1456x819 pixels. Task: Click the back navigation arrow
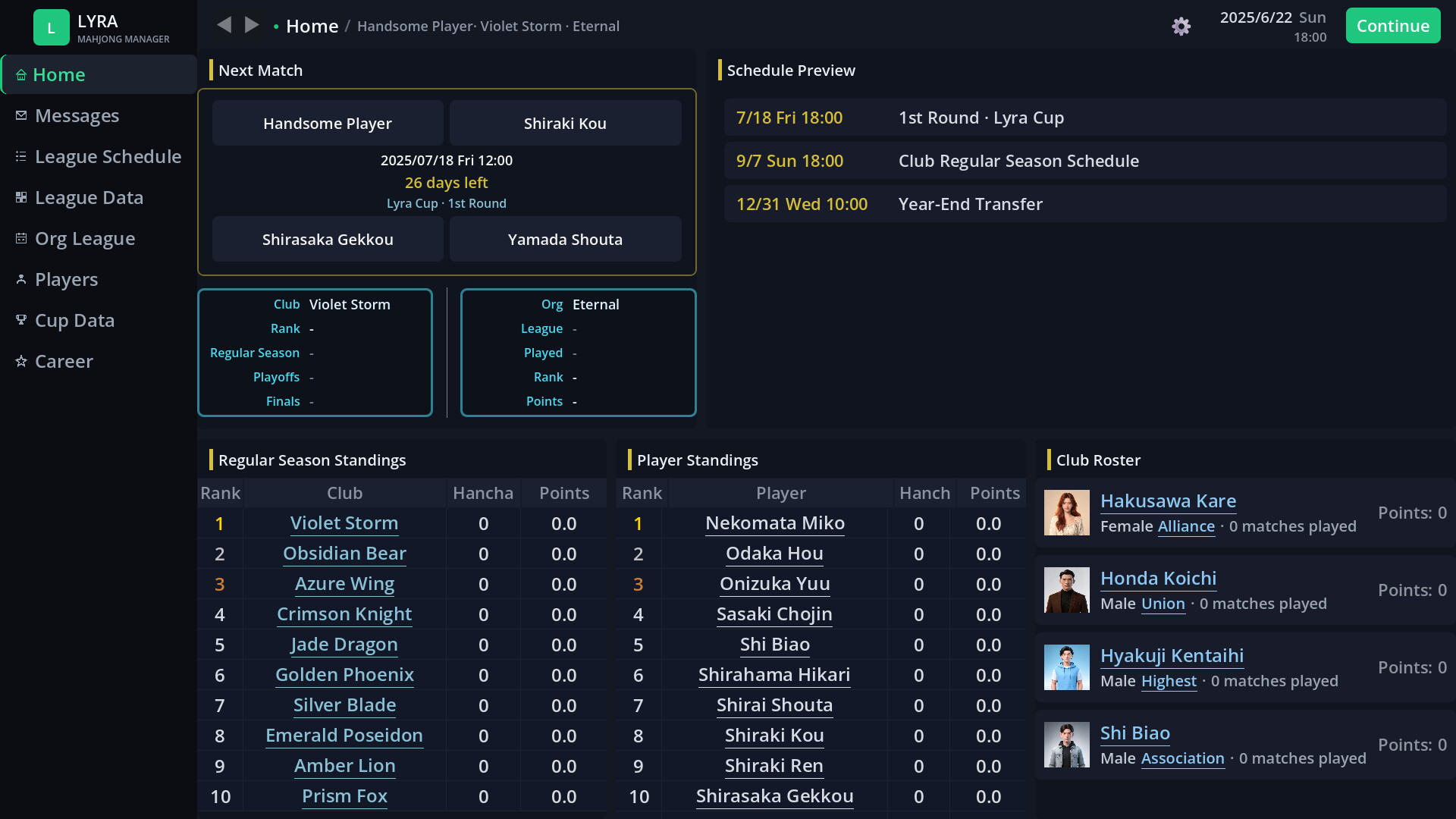pyautogui.click(x=224, y=25)
